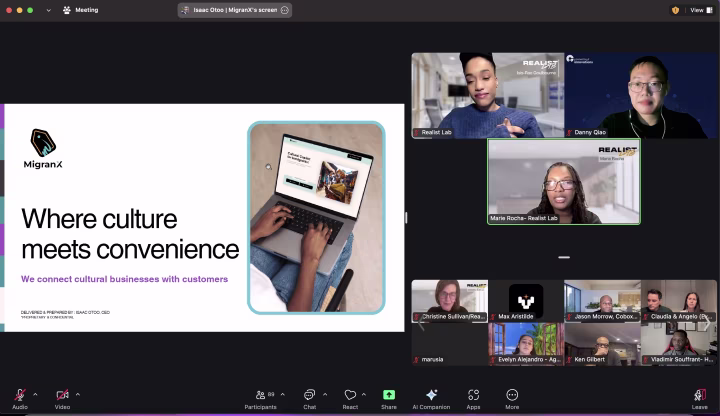The image size is (720, 416).
Task: Click the MigranX logo on the slide
Action: tap(43, 149)
